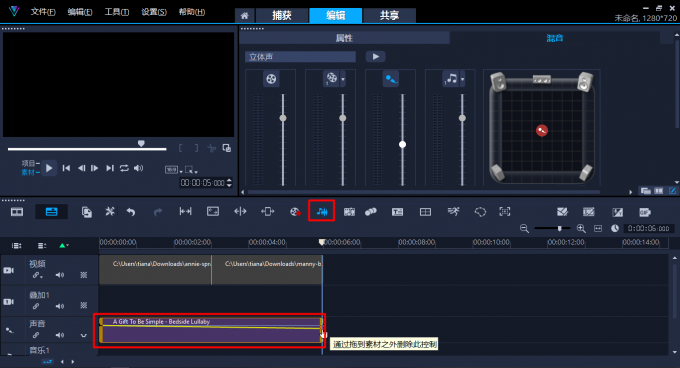The width and height of the screenshot is (680, 368).
Task: Click the video track volume fader
Action: pyautogui.click(x=283, y=118)
